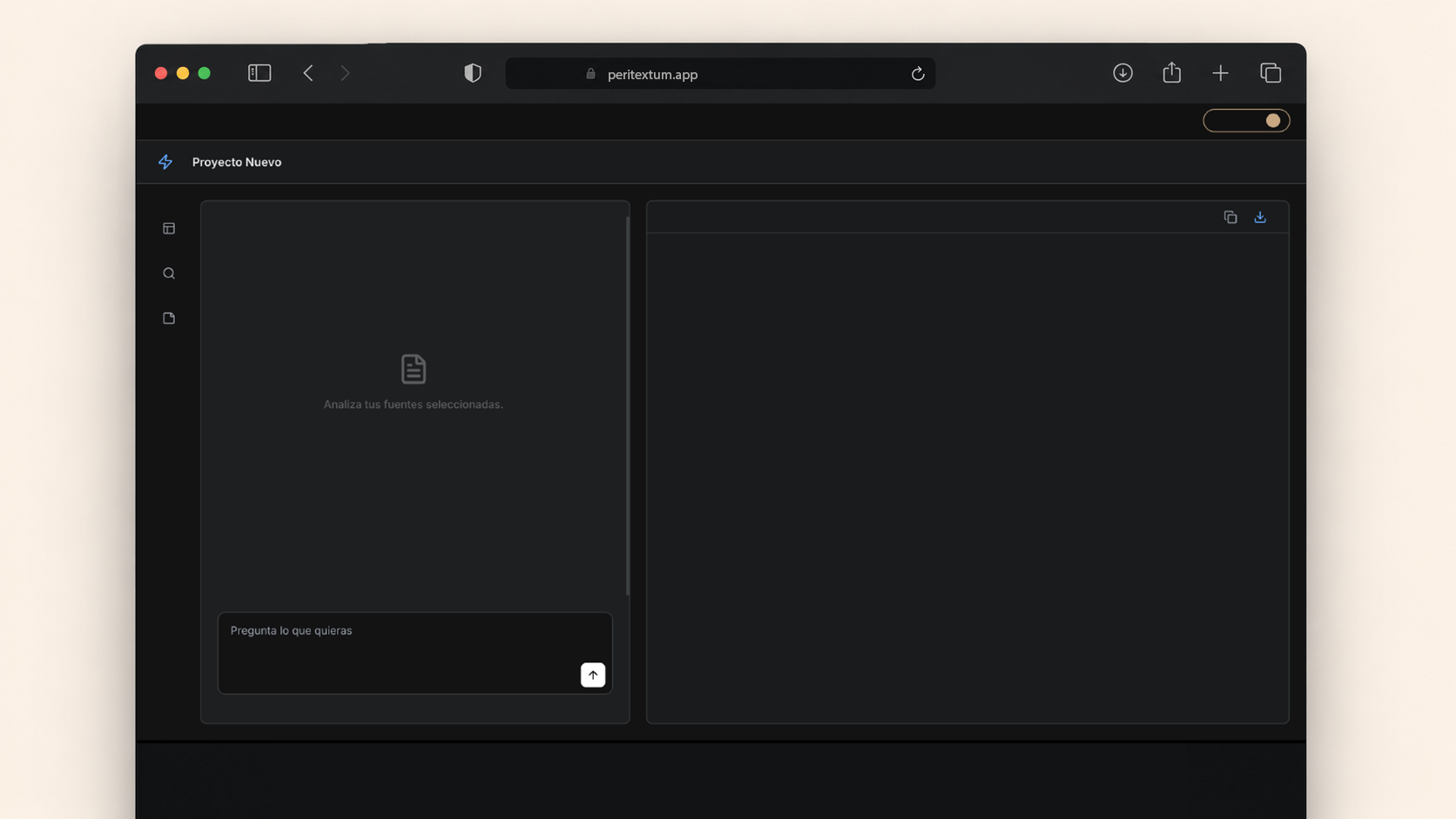The image size is (1456, 819).
Task: Go forward with the browser forward arrow
Action: 346,73
